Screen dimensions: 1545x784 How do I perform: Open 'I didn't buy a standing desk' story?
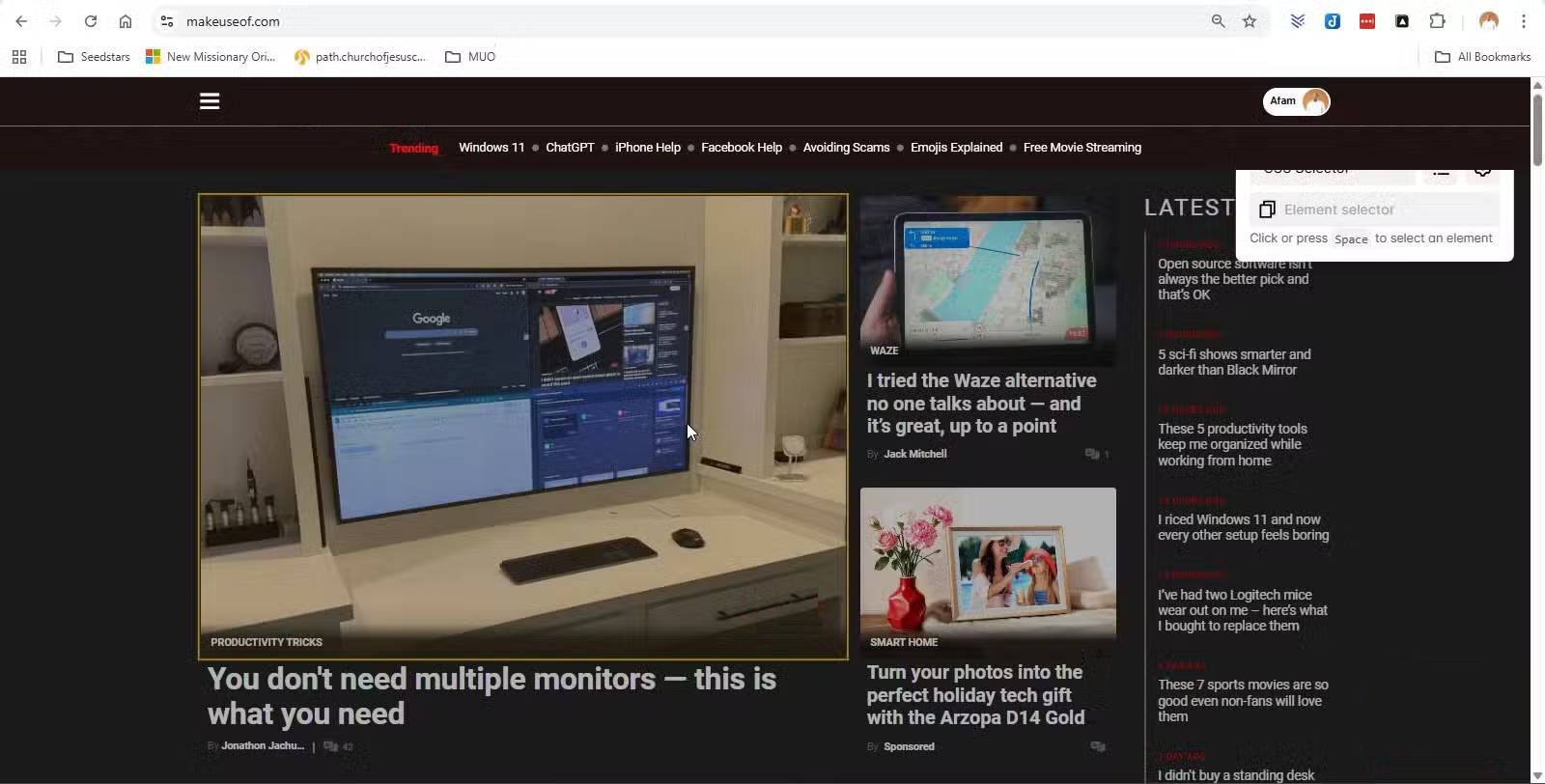click(x=1236, y=775)
